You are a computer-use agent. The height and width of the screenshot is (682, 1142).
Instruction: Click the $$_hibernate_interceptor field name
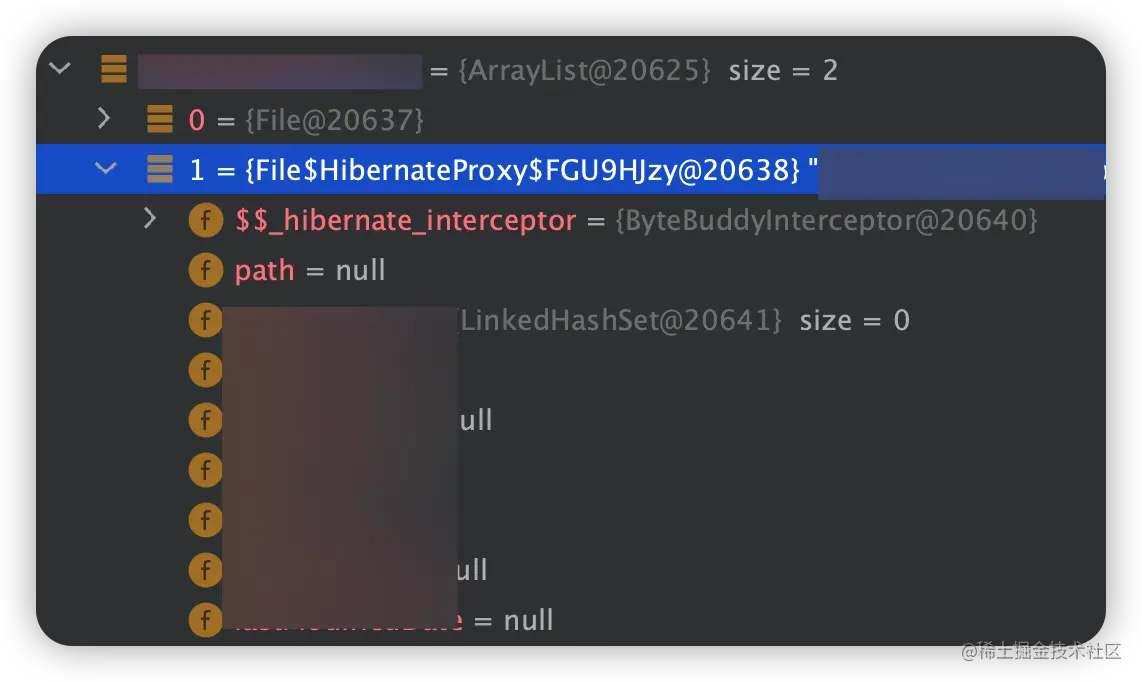(x=405, y=220)
